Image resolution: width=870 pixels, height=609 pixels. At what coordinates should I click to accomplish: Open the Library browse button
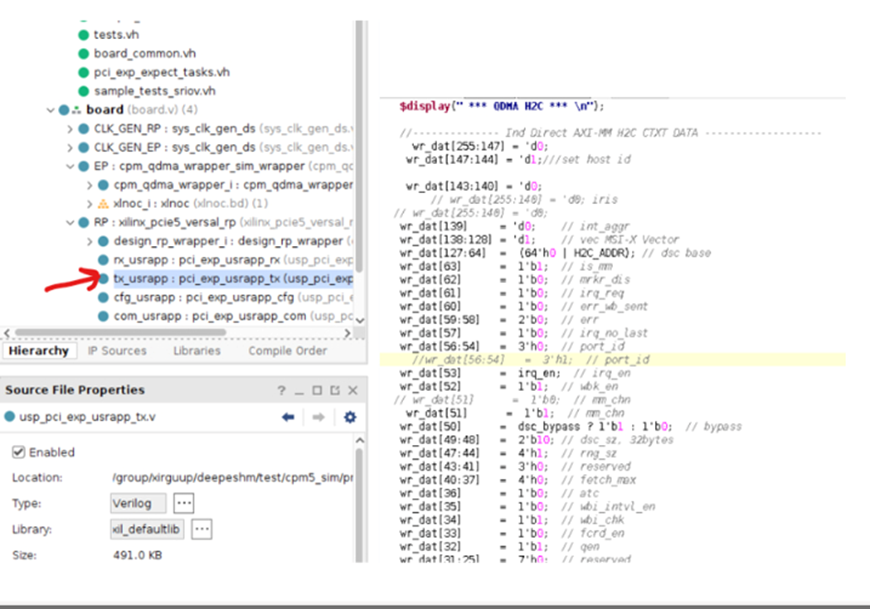pos(202,529)
